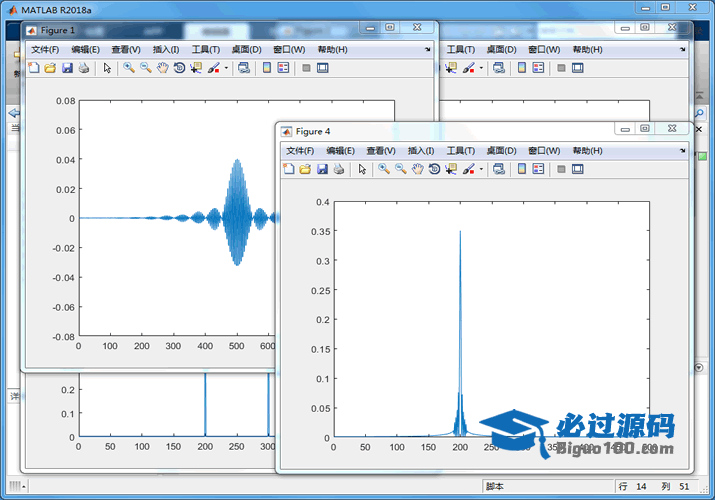Click New Figure icon in Figure 1 toolbar
Viewport: 715px width, 500px height.
tap(34, 68)
